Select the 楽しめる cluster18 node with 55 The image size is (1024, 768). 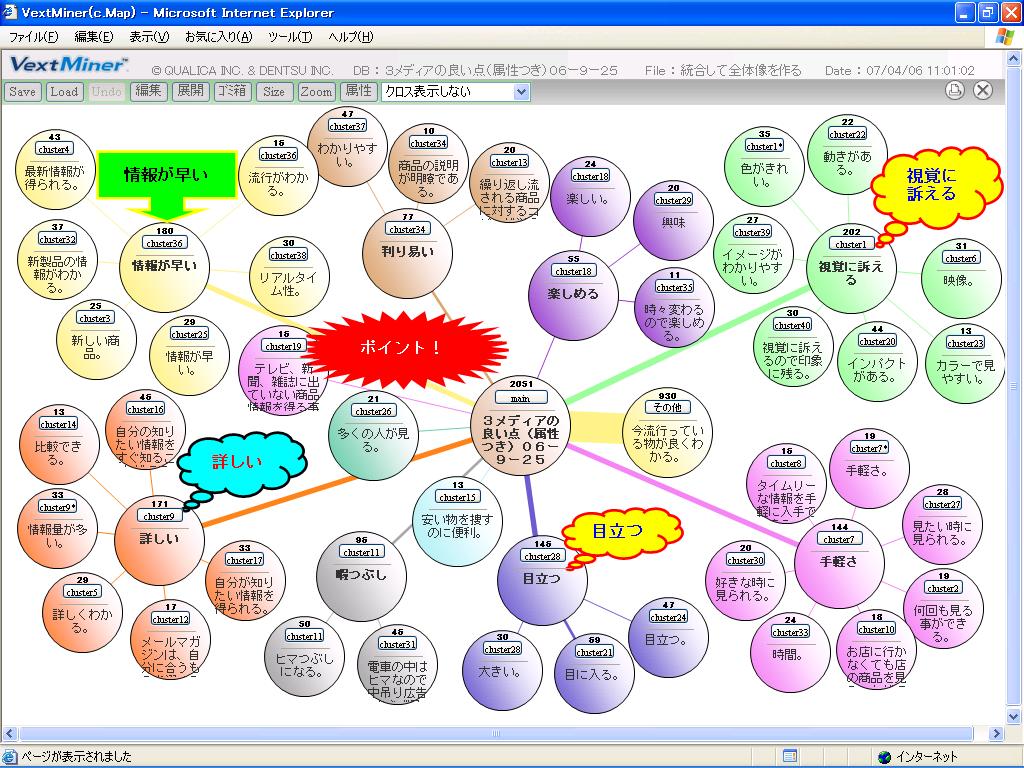pyautogui.click(x=573, y=296)
